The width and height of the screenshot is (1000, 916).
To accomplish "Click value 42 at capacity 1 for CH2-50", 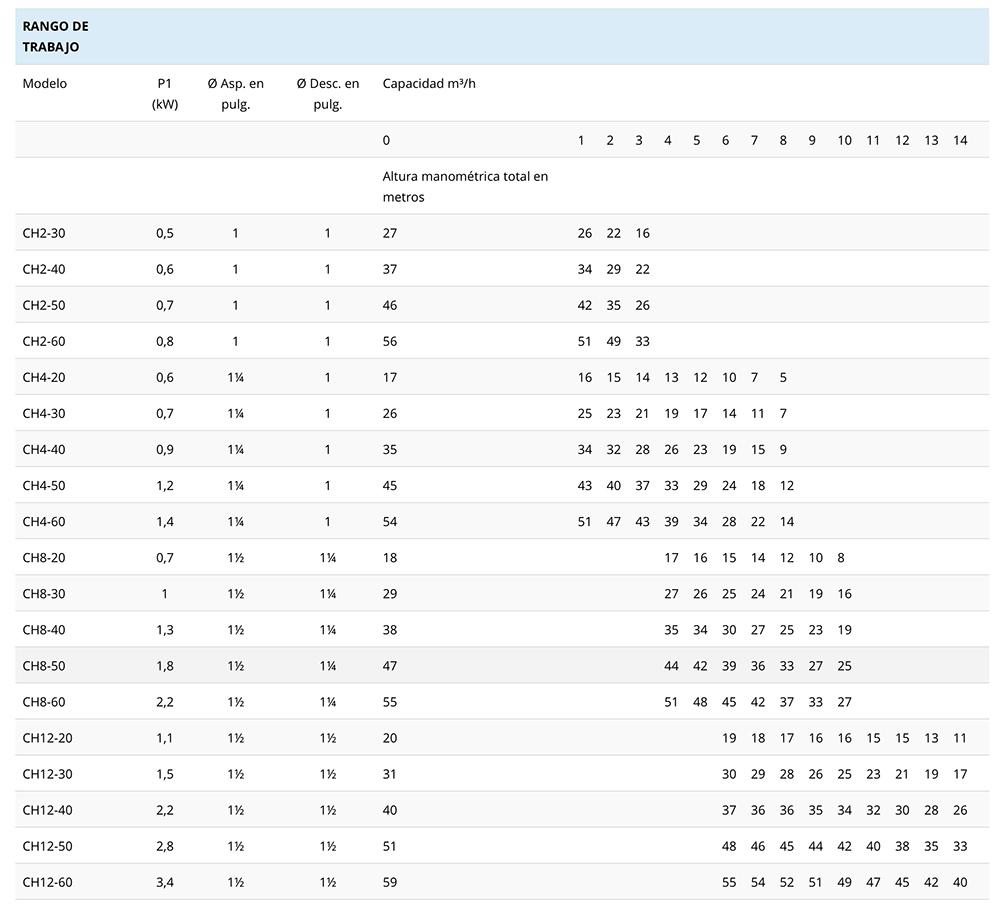I will point(585,305).
